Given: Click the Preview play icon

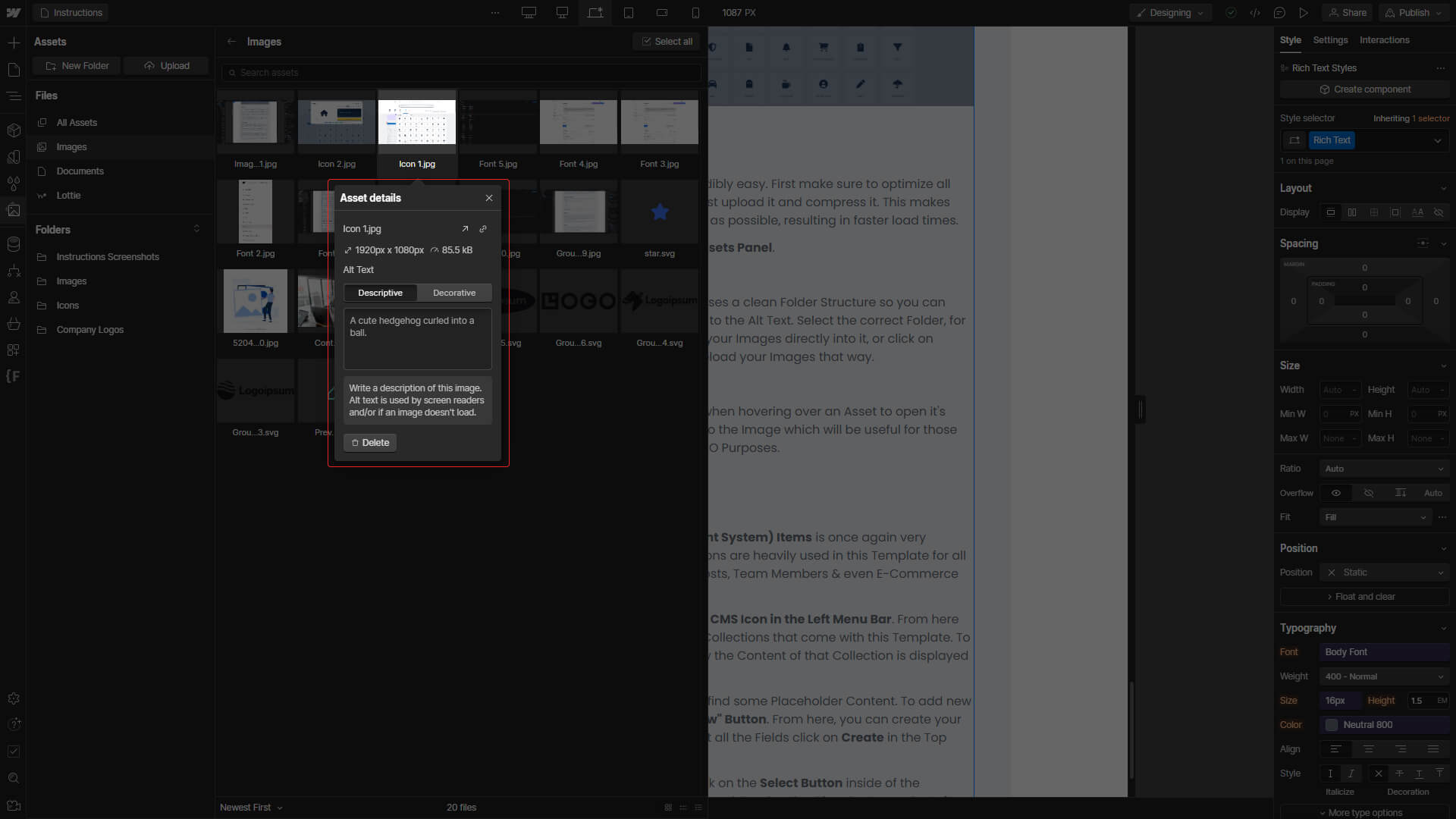Looking at the screenshot, I should coord(1304,13).
